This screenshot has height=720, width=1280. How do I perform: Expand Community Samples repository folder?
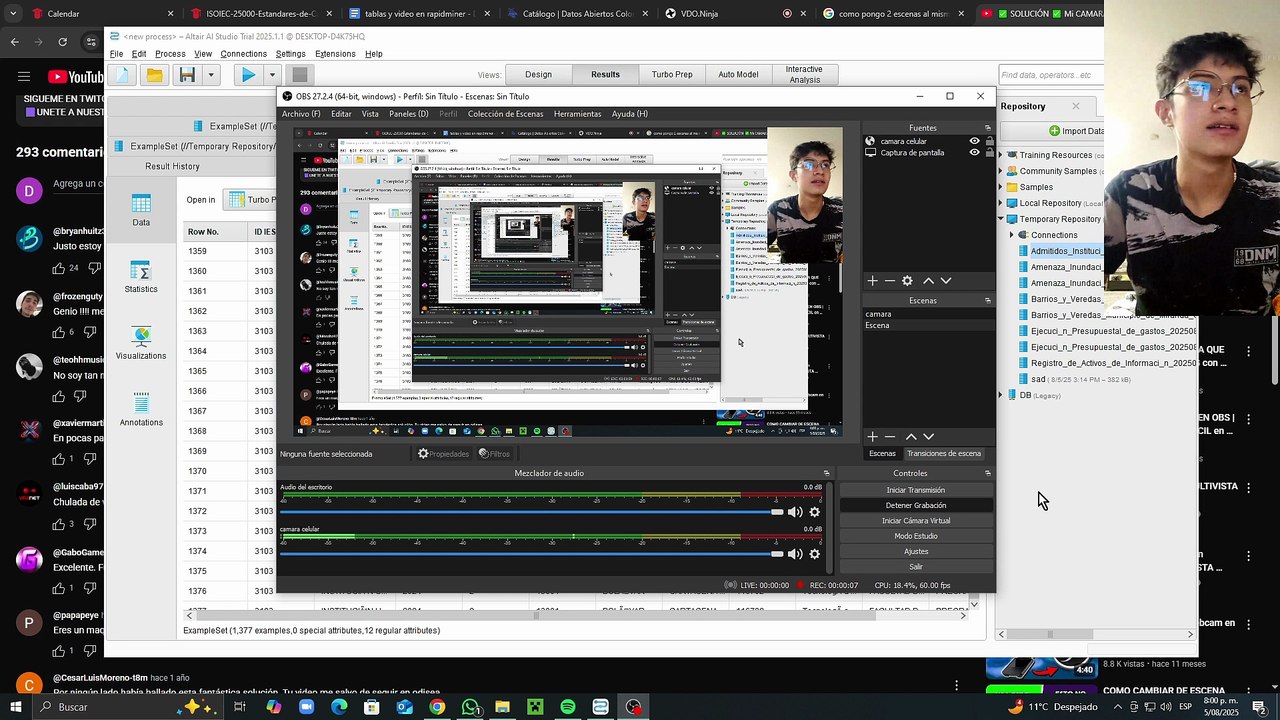coord(1000,171)
